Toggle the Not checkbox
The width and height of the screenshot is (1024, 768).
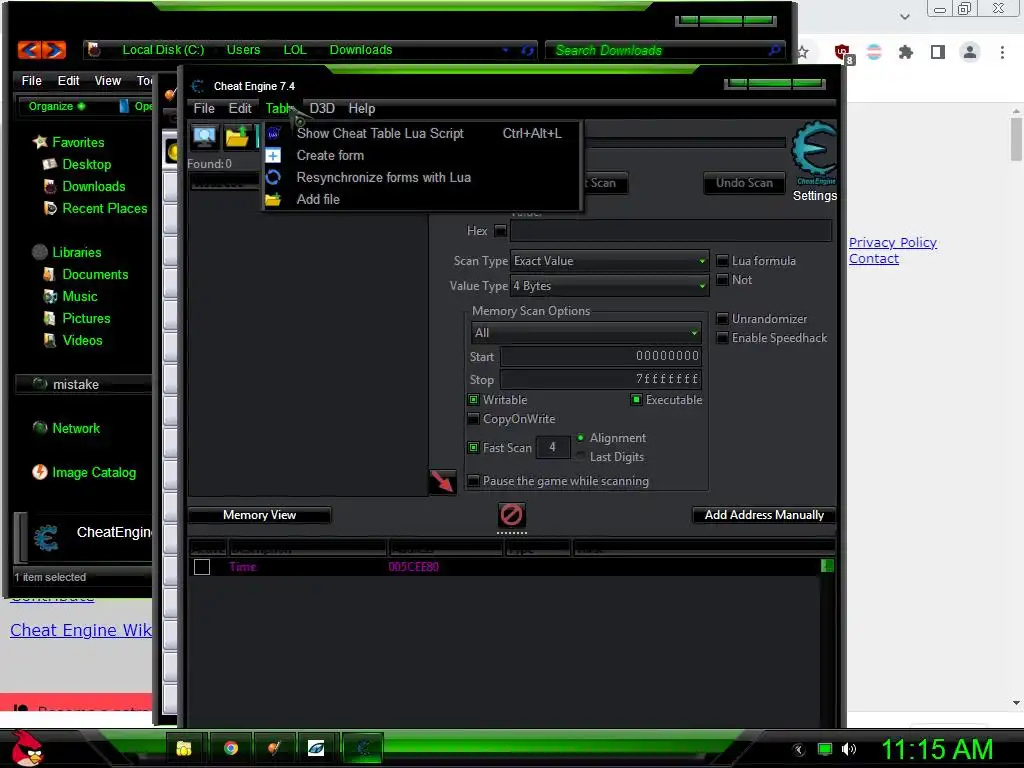(x=722, y=280)
